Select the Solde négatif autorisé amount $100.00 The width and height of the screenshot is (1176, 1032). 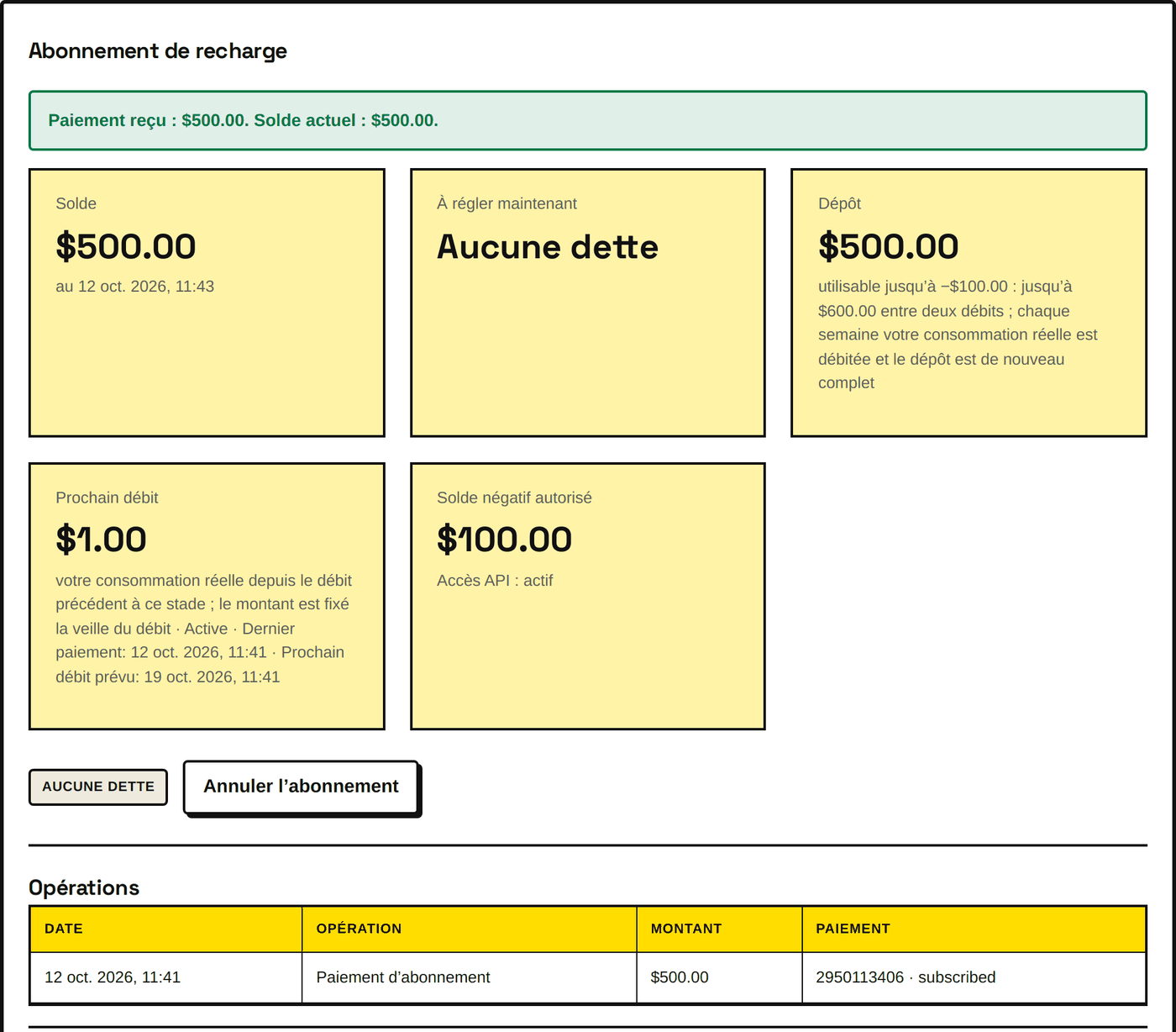[505, 540]
